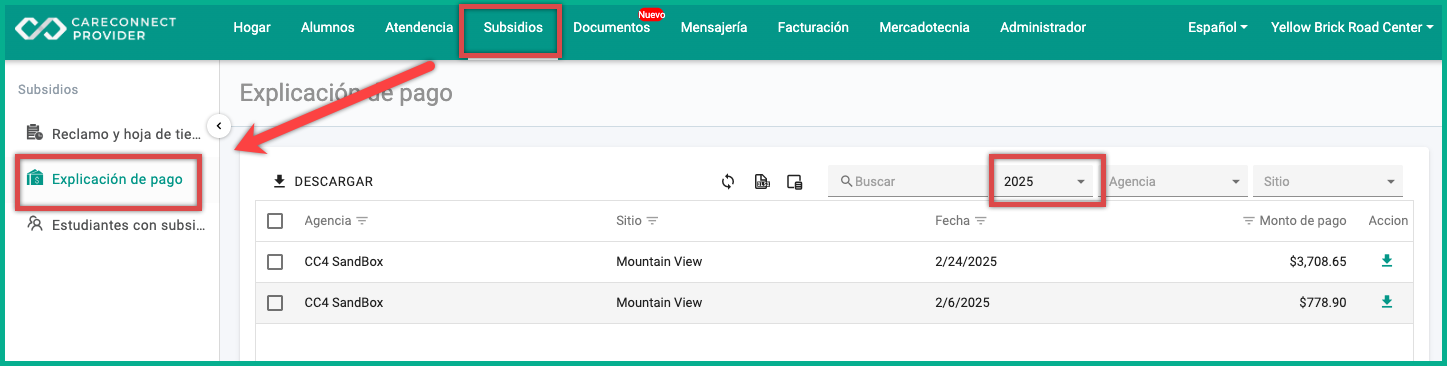Open the Mercadotecnia menu
This screenshot has height=366, width=1447.
tap(924, 28)
